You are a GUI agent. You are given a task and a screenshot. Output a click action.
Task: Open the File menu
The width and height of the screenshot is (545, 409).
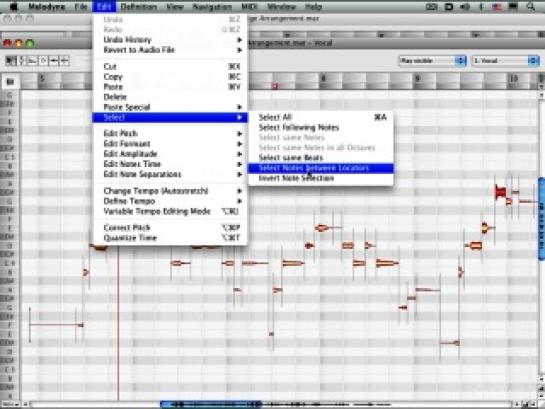[x=81, y=7]
